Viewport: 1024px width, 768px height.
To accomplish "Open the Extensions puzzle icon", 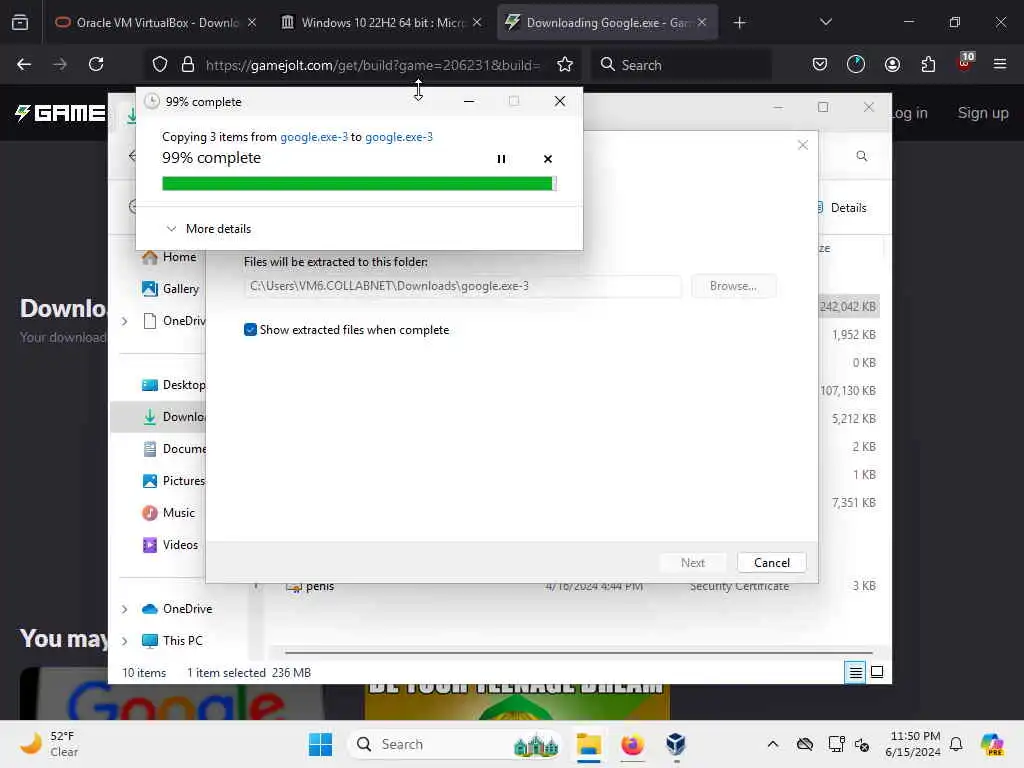I will click(x=928, y=64).
